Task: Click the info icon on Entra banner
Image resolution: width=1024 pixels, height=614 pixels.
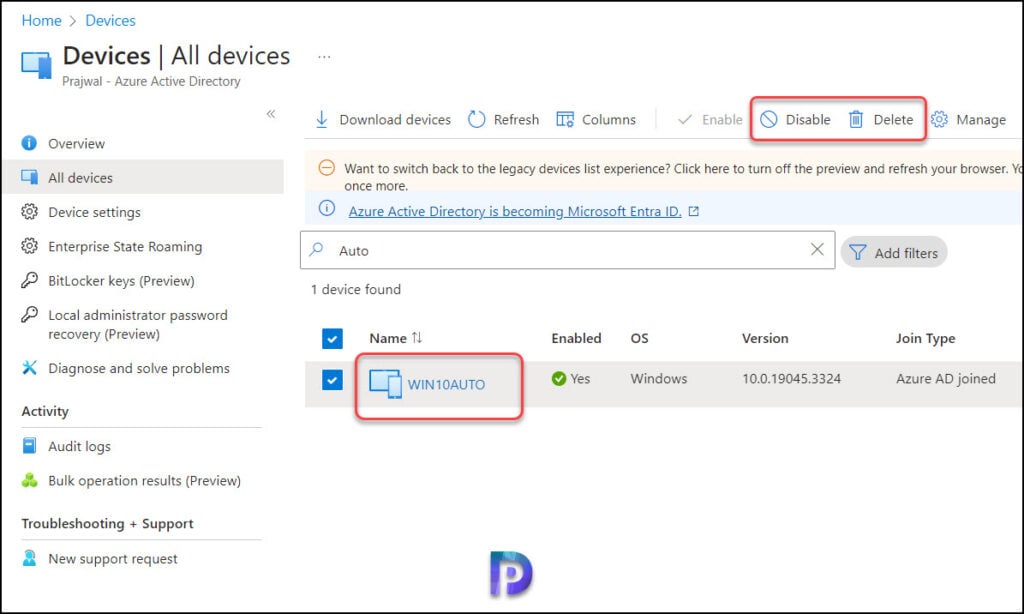Action: click(327, 208)
